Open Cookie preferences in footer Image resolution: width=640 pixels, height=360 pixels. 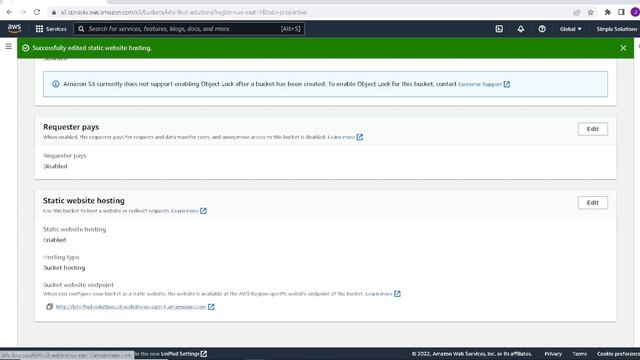pyautogui.click(x=618, y=354)
